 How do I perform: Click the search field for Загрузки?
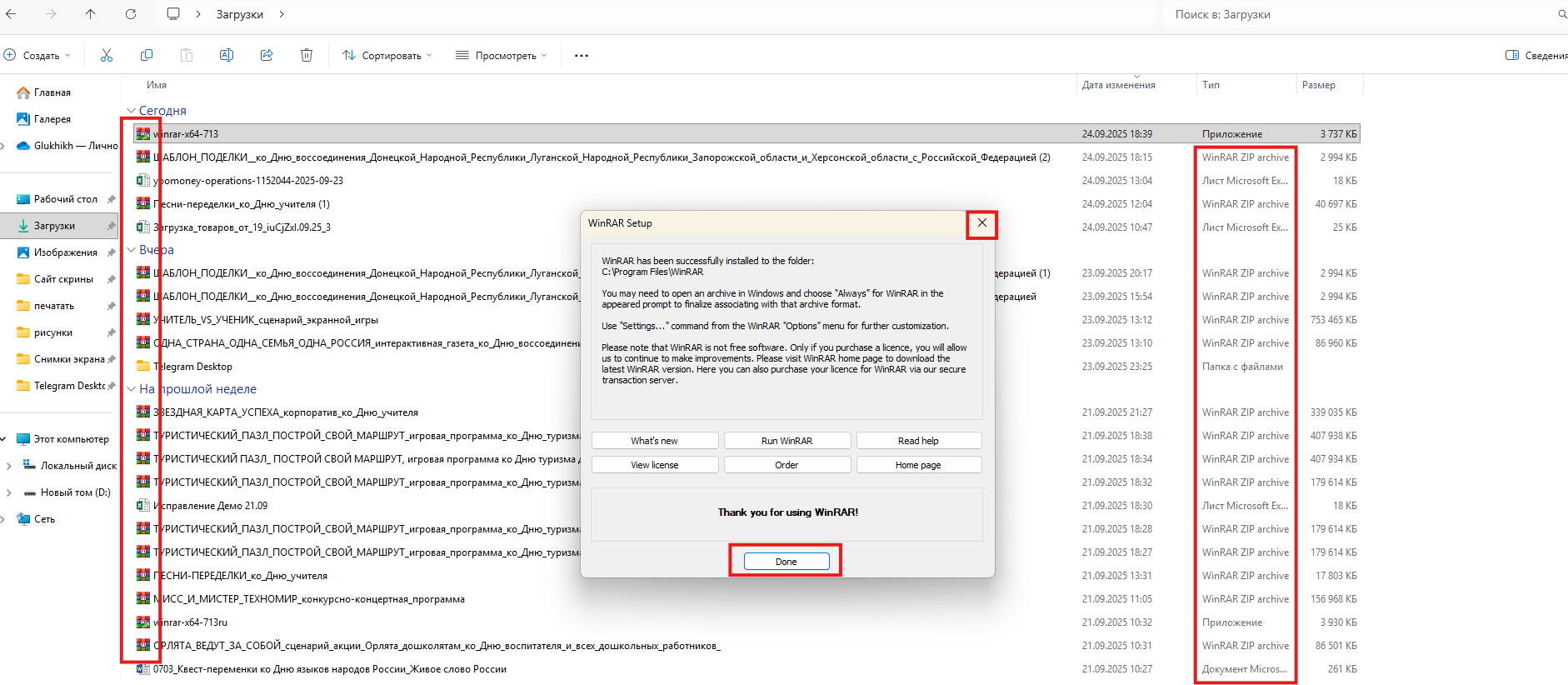pyautogui.click(x=1358, y=14)
